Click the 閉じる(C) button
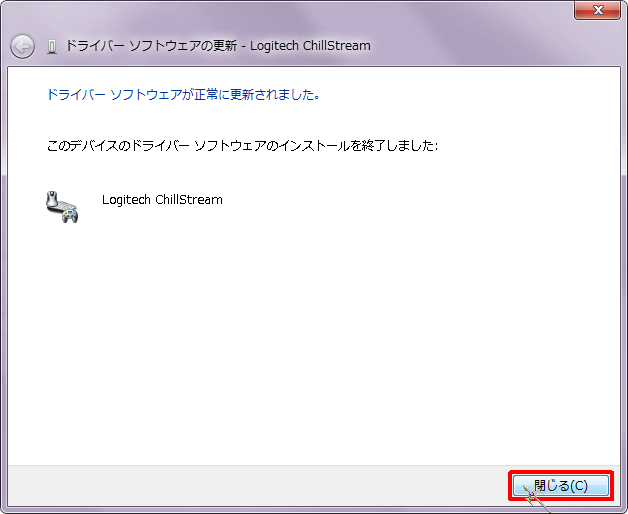The image size is (628, 514). tap(561, 486)
